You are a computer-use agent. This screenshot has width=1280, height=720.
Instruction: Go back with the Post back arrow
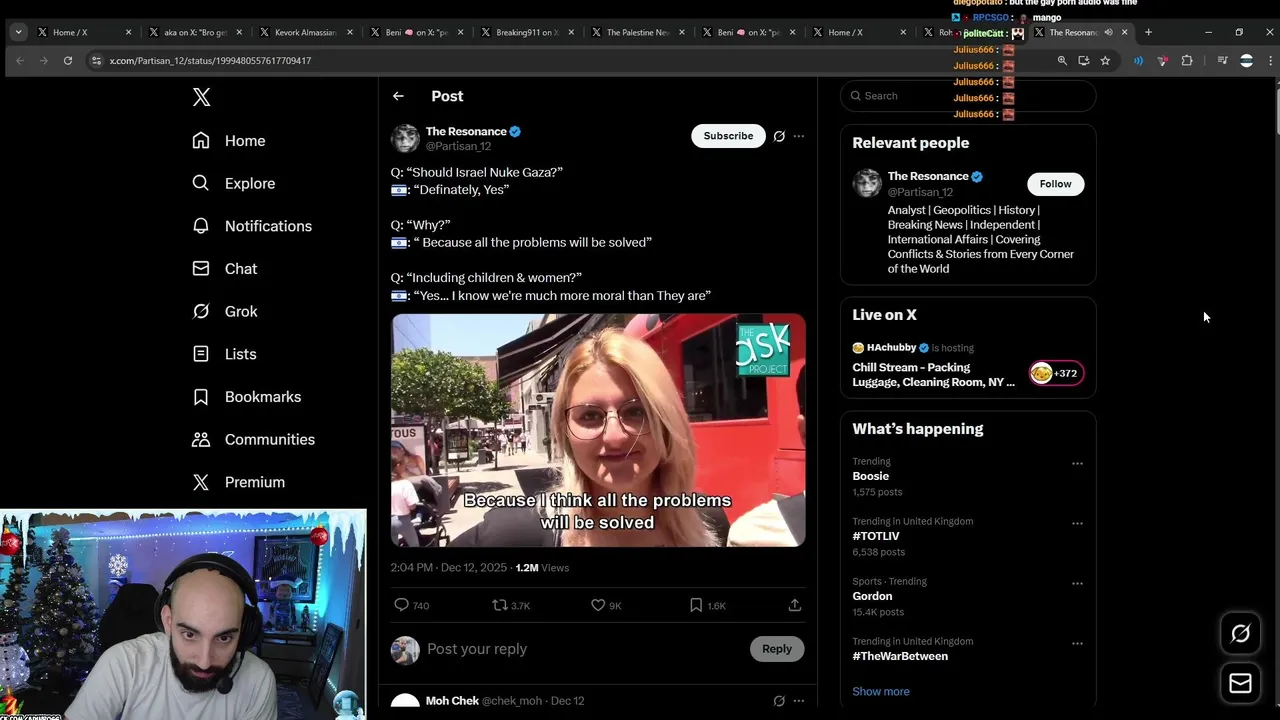coord(398,96)
